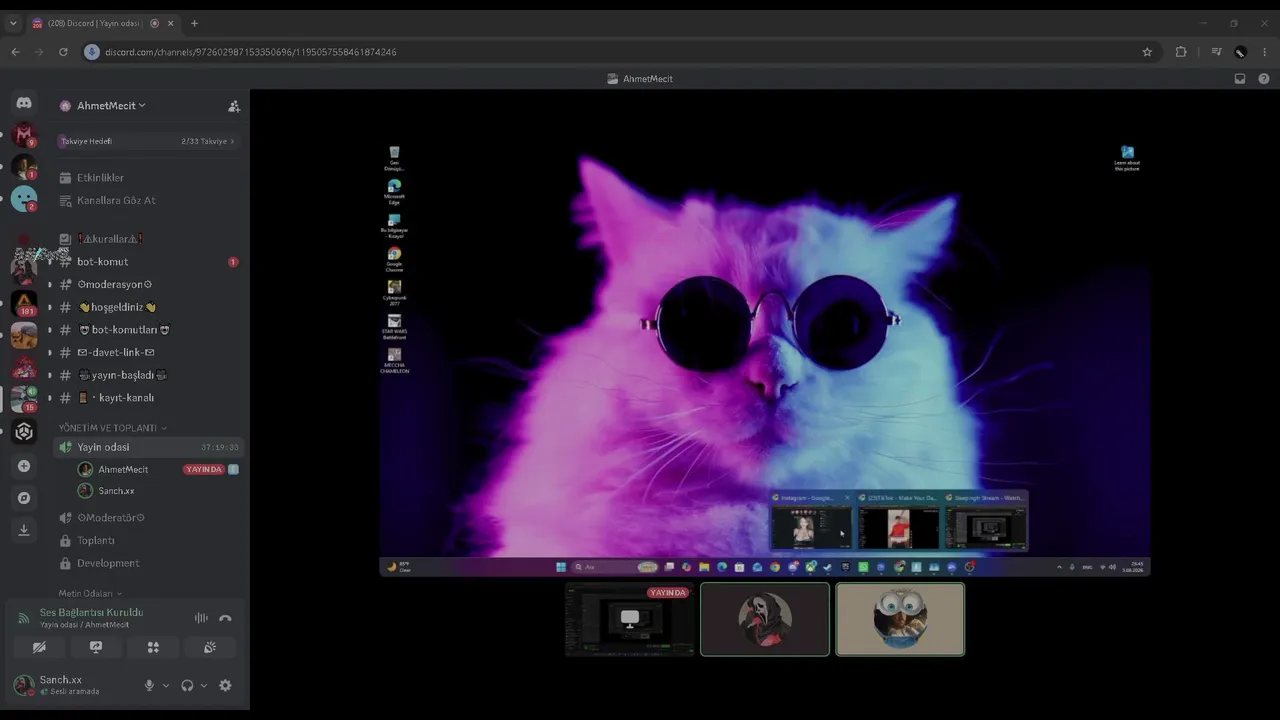This screenshot has height=720, width=1280.
Task: Open the browser profile avatar
Action: coord(1240,52)
